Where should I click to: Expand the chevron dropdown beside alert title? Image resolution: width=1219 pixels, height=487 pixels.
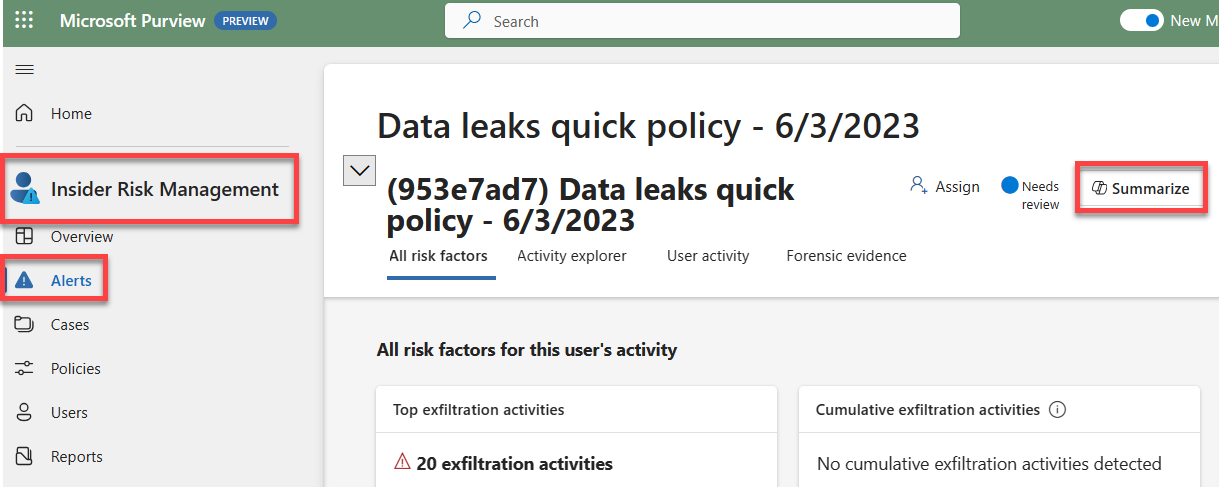click(359, 171)
